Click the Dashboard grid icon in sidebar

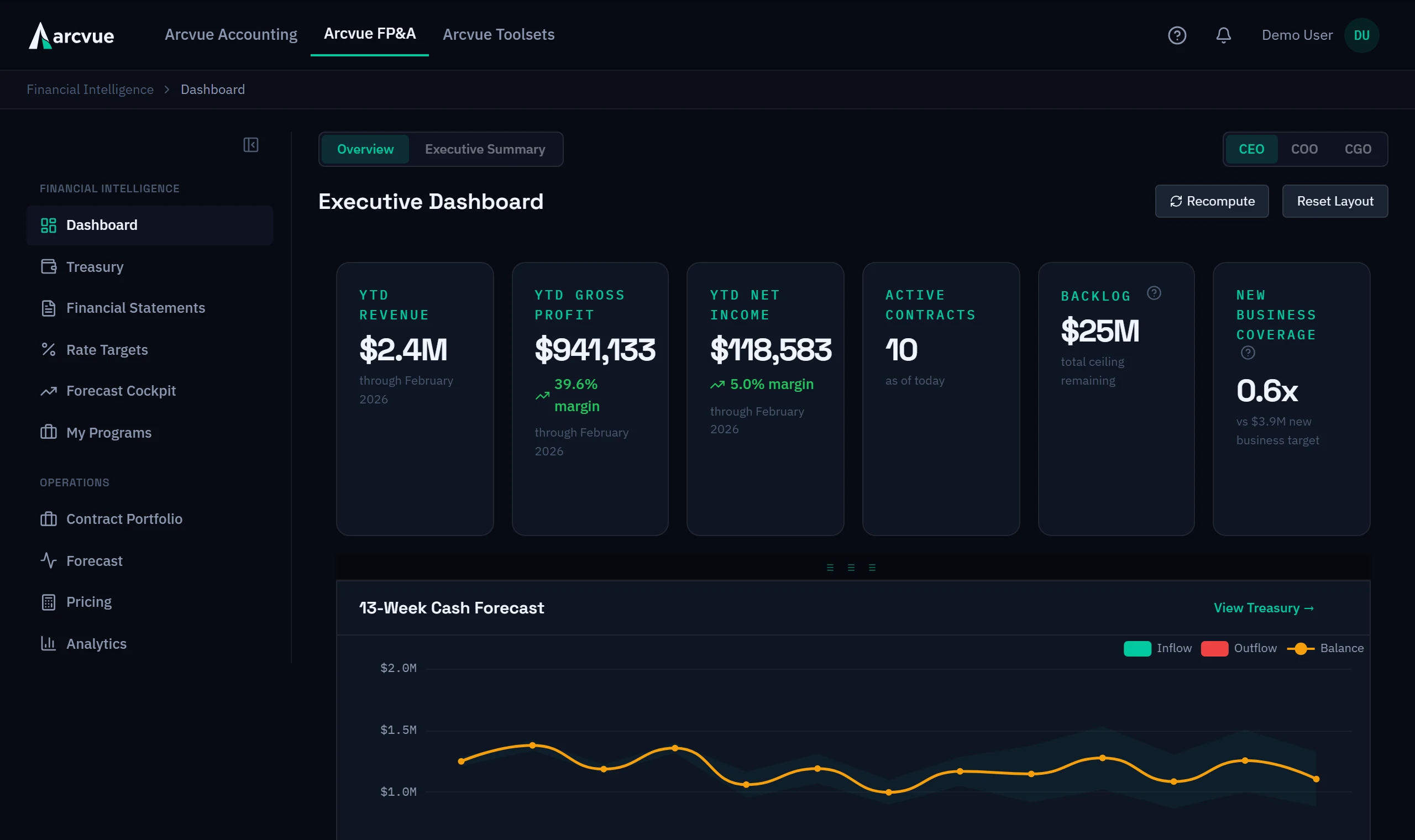(49, 225)
